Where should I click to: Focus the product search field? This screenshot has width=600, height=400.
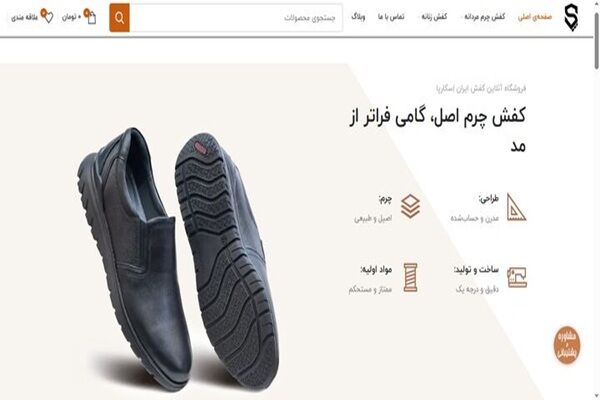pyautogui.click(x=236, y=18)
